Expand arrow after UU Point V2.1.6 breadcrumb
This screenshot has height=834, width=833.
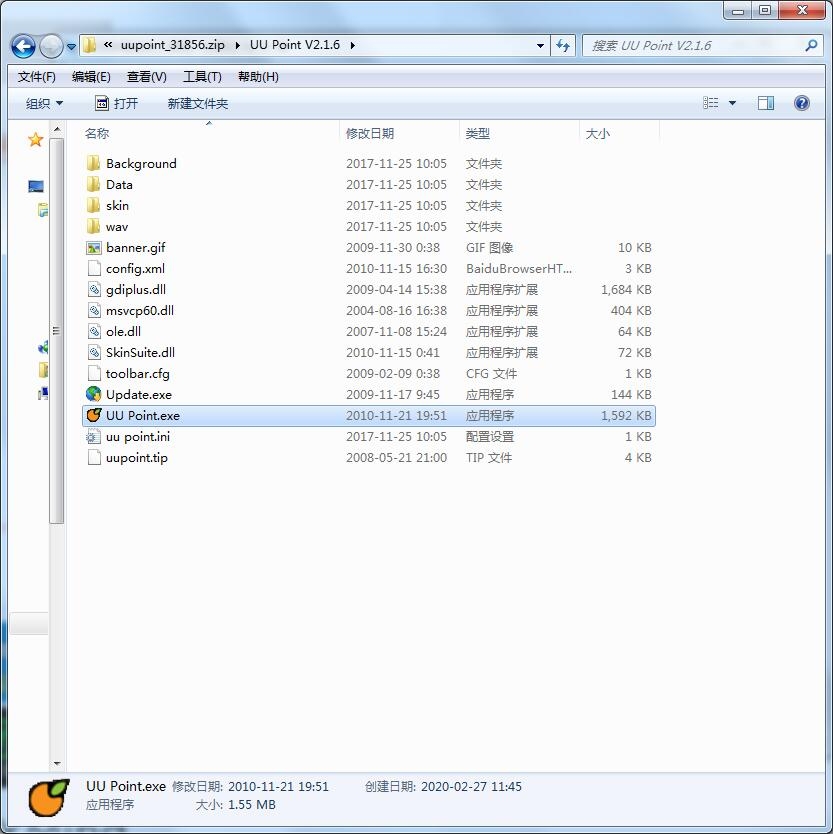coord(353,45)
